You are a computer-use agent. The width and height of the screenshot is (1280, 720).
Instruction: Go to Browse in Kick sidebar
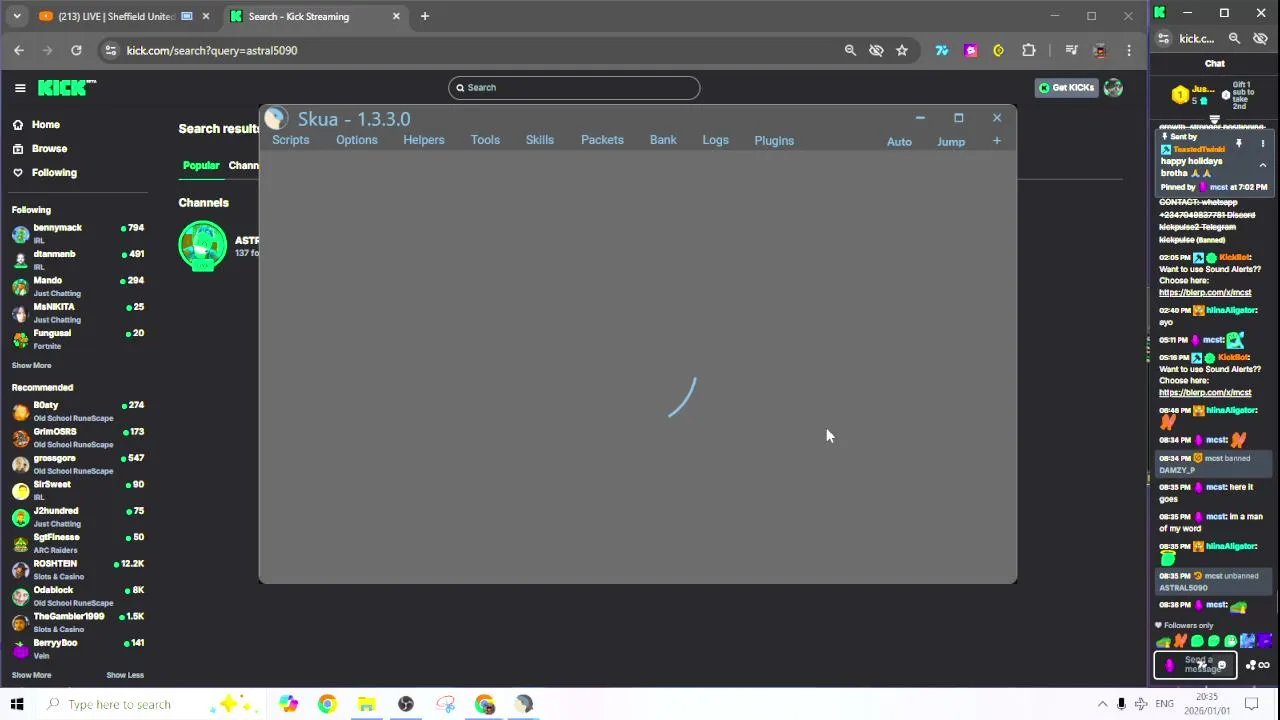(49, 149)
